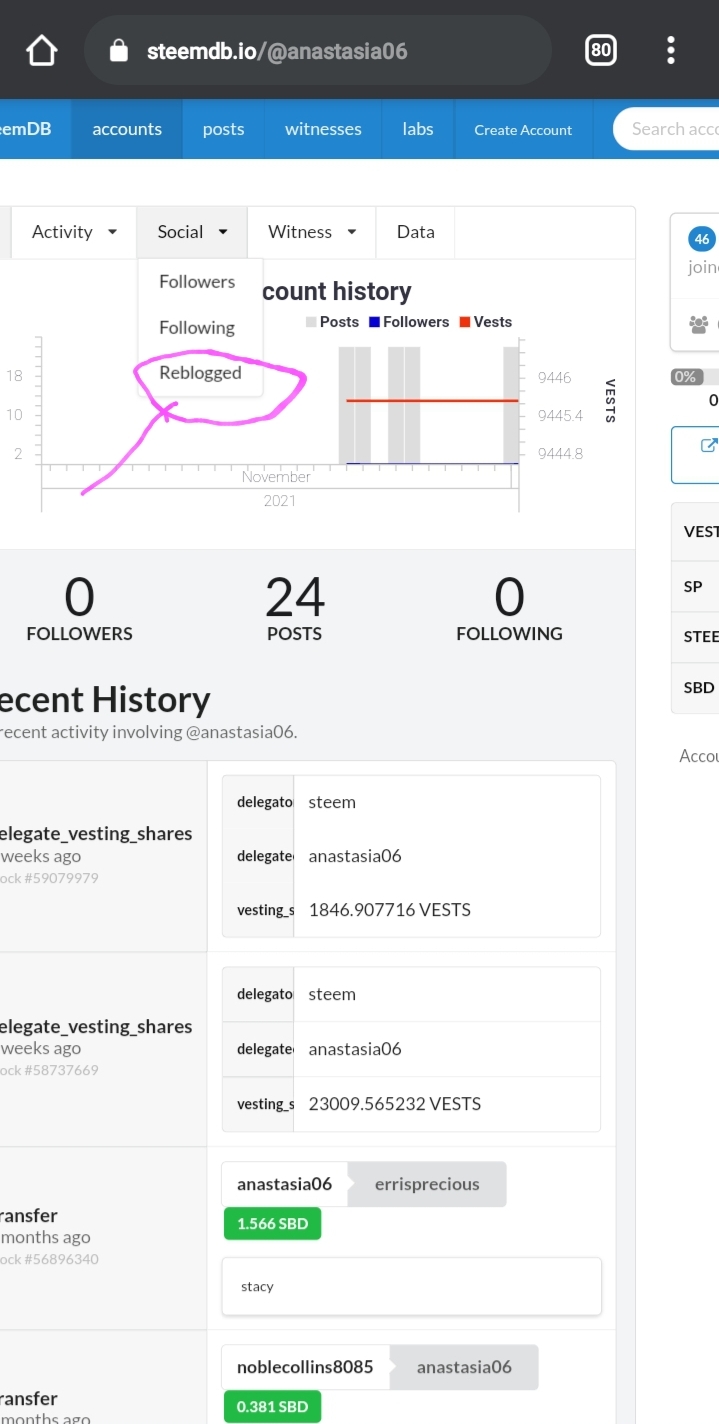
Task: Toggle the Posts legend swatch
Action: [311, 322]
